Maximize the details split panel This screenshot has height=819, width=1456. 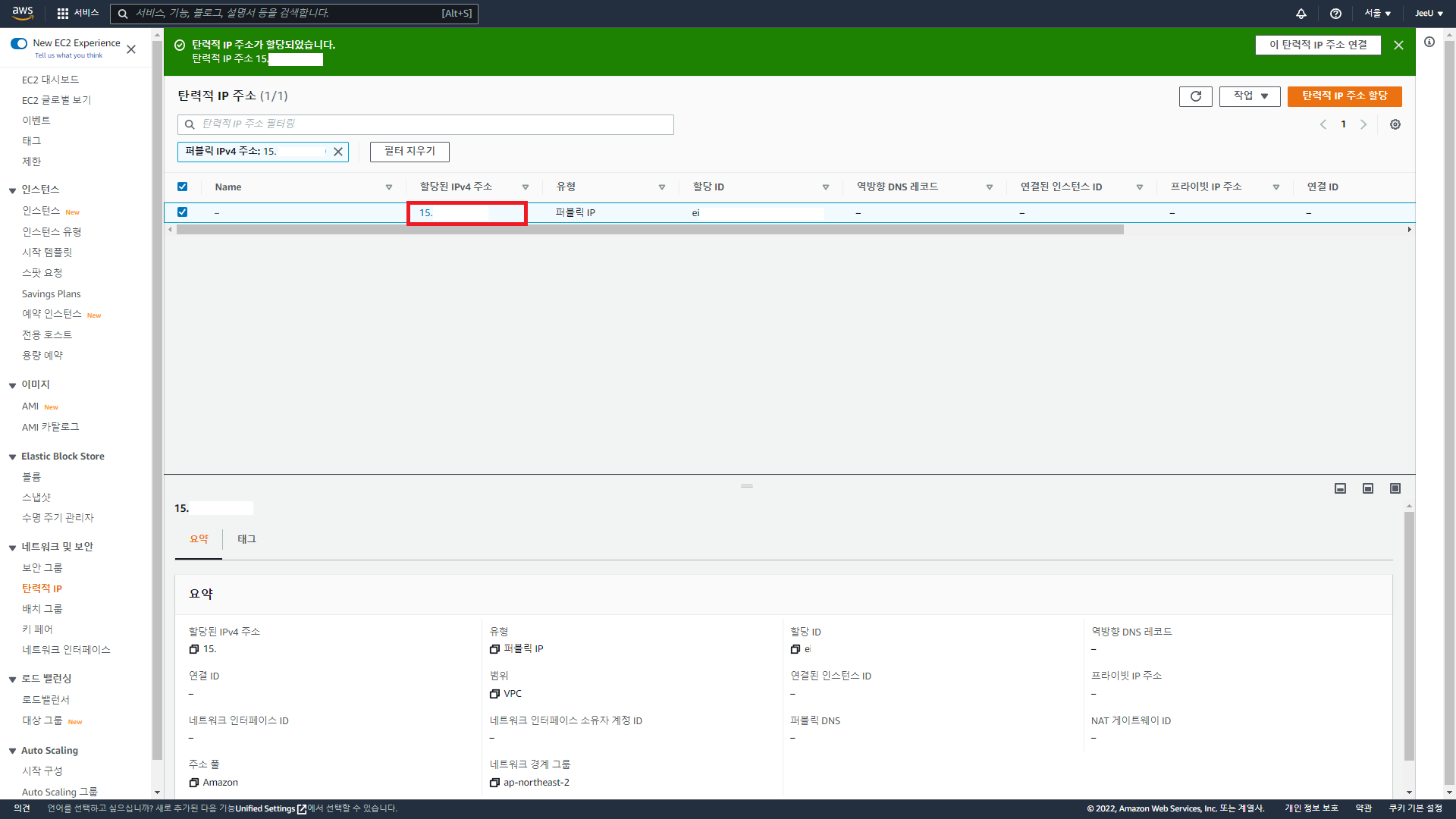point(1395,488)
